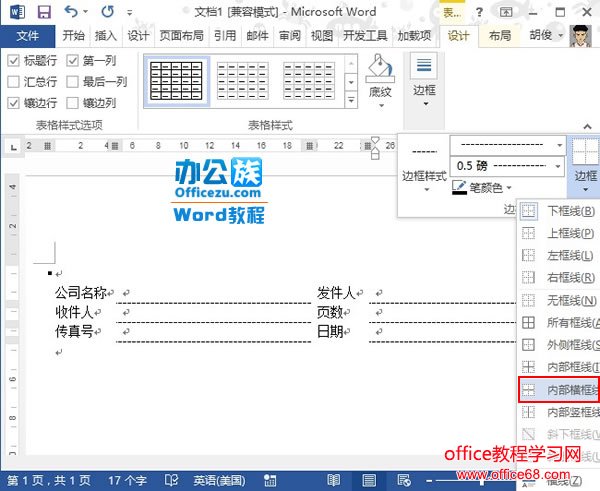Enable the 镶边列 banded columns checkbox
The width and height of the screenshot is (600, 491).
point(72,103)
